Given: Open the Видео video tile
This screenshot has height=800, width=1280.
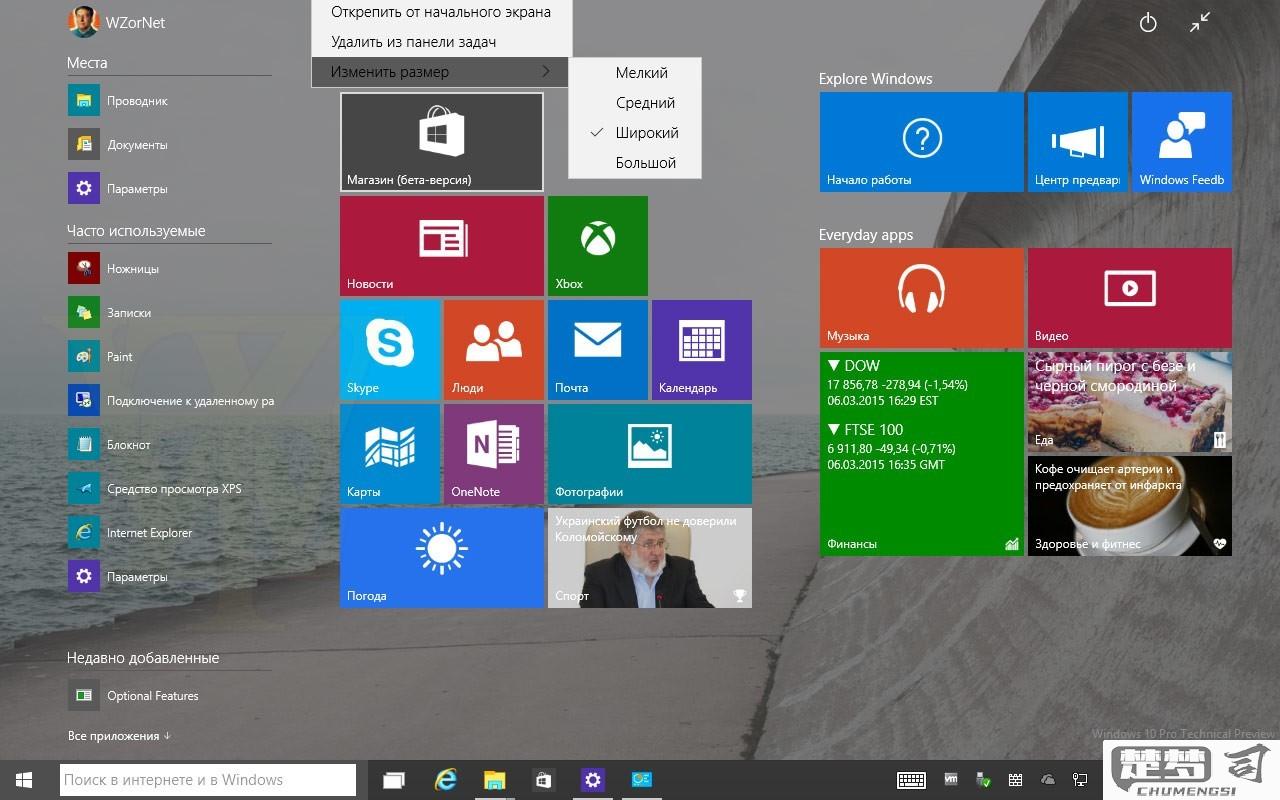Looking at the screenshot, I should pos(1130,298).
